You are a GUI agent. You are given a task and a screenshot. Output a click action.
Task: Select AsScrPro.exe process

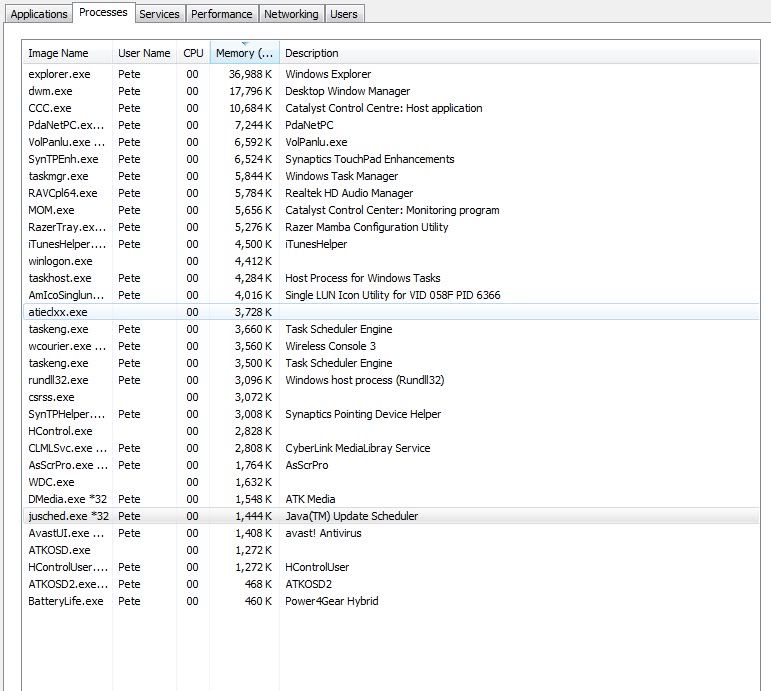(x=391, y=465)
